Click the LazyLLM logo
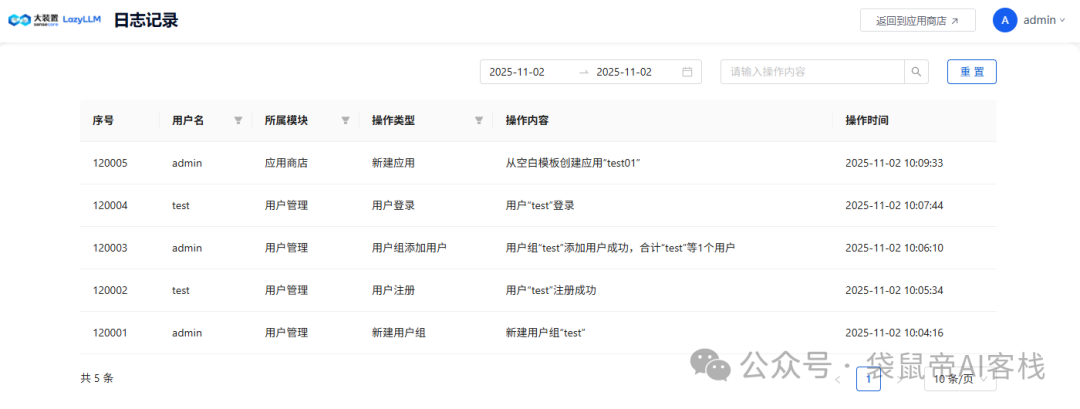The width and height of the screenshot is (1080, 409). pyautogui.click(x=82, y=20)
